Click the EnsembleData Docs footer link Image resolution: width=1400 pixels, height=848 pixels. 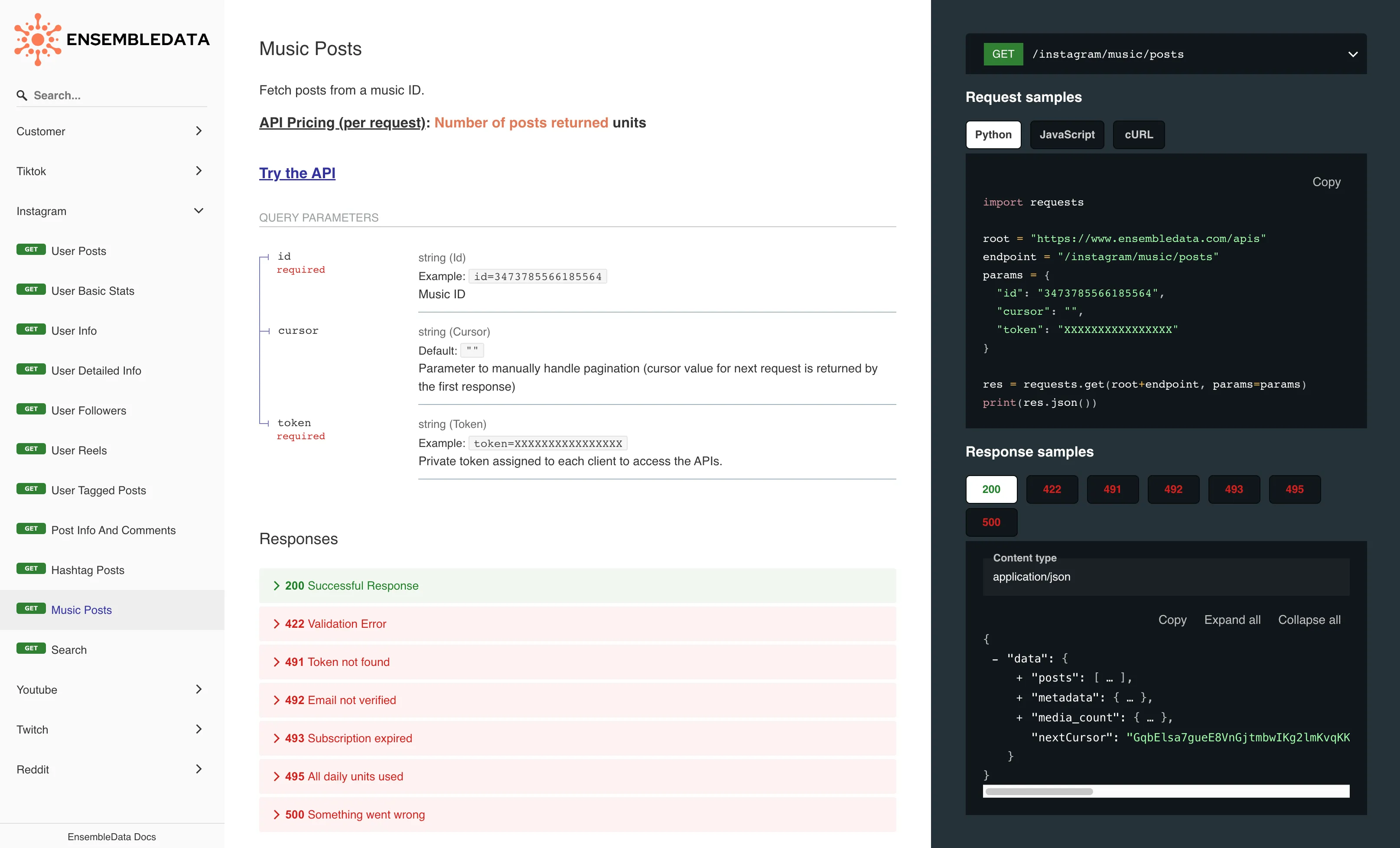tap(111, 837)
